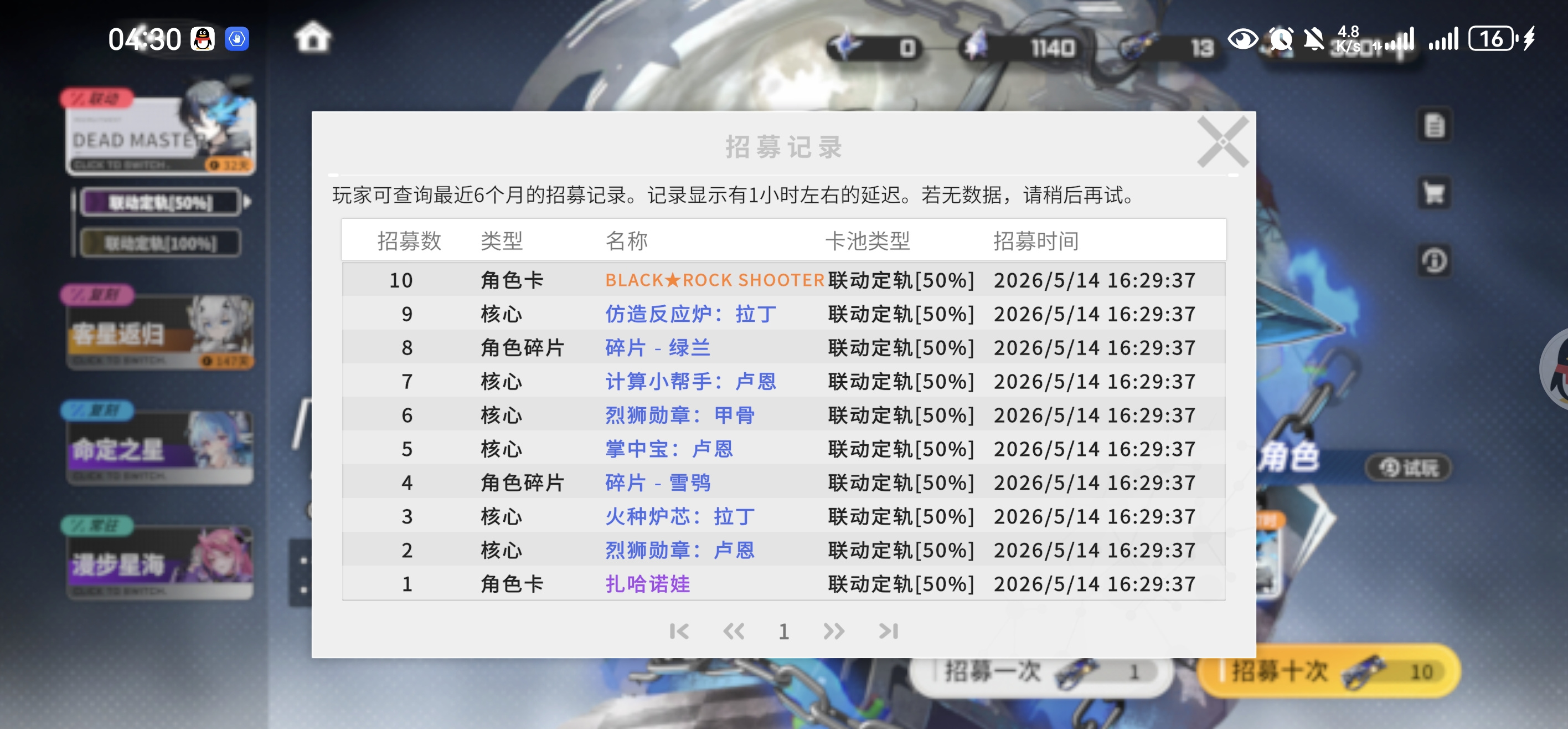Tap the 1140 currency amount
Viewport: 1568px width, 729px height.
coord(1053,48)
